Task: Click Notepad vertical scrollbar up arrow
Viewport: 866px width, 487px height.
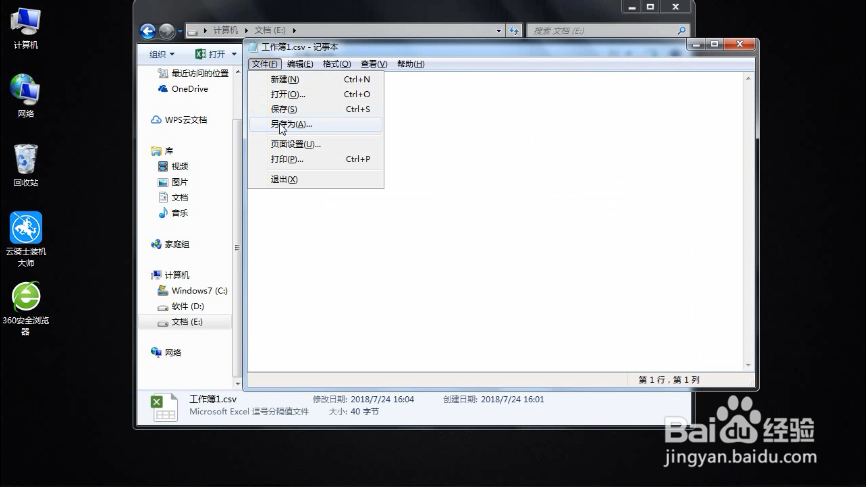Action: (748, 78)
